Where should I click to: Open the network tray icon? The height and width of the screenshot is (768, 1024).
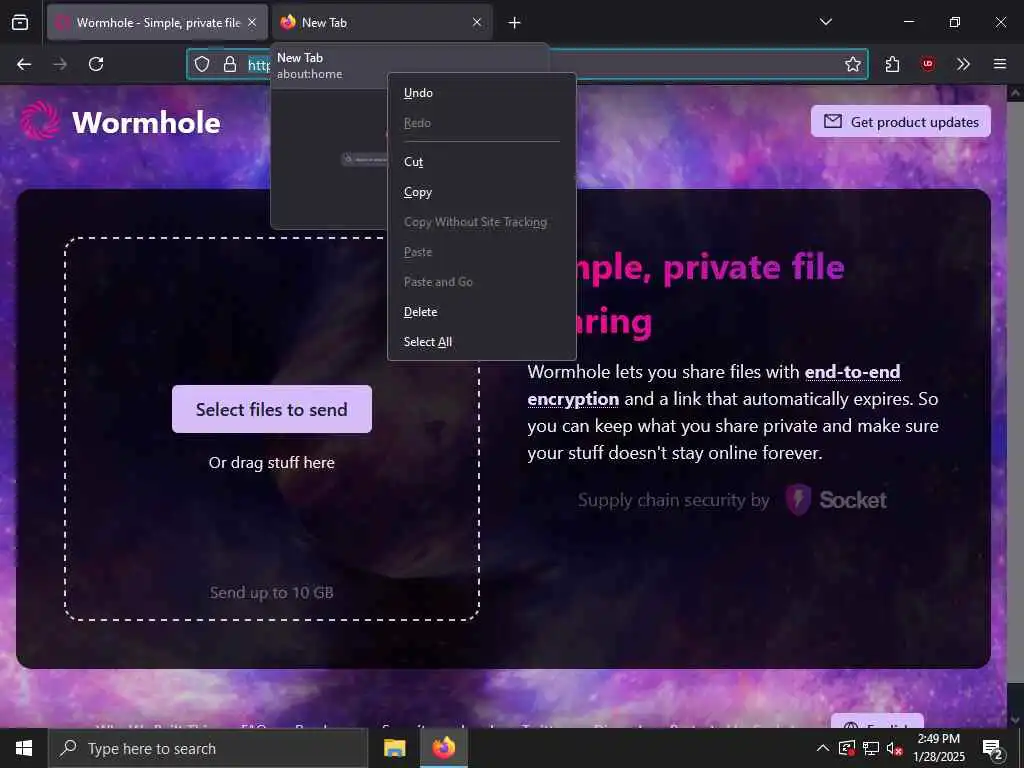pyautogui.click(x=871, y=748)
